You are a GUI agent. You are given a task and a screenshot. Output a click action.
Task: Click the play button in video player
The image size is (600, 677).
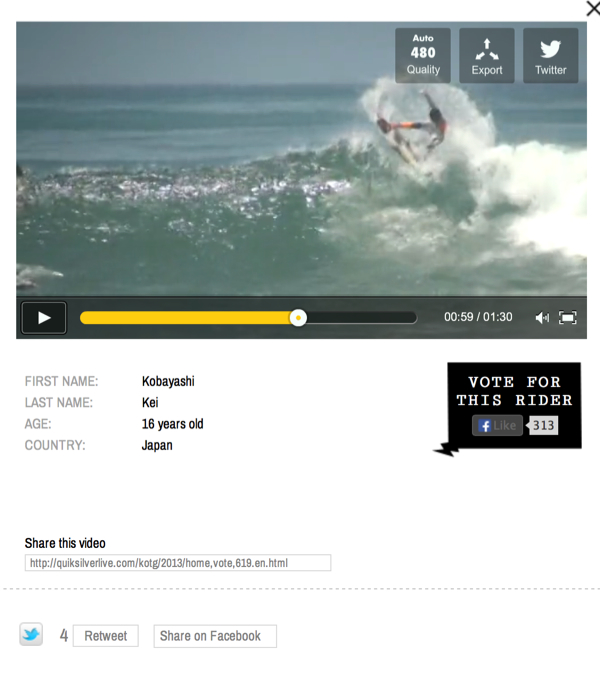click(44, 318)
